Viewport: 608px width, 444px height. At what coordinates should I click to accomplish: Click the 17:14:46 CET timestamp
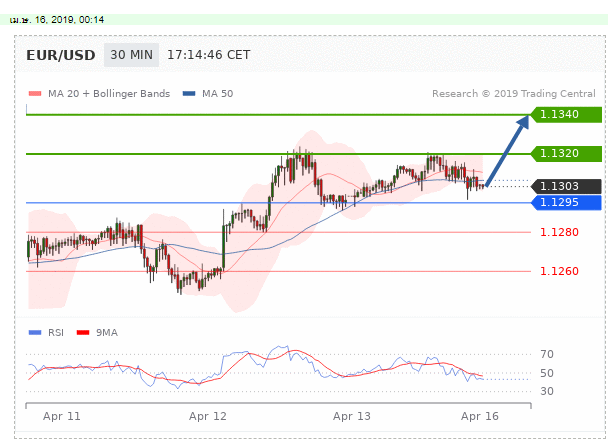click(x=209, y=55)
